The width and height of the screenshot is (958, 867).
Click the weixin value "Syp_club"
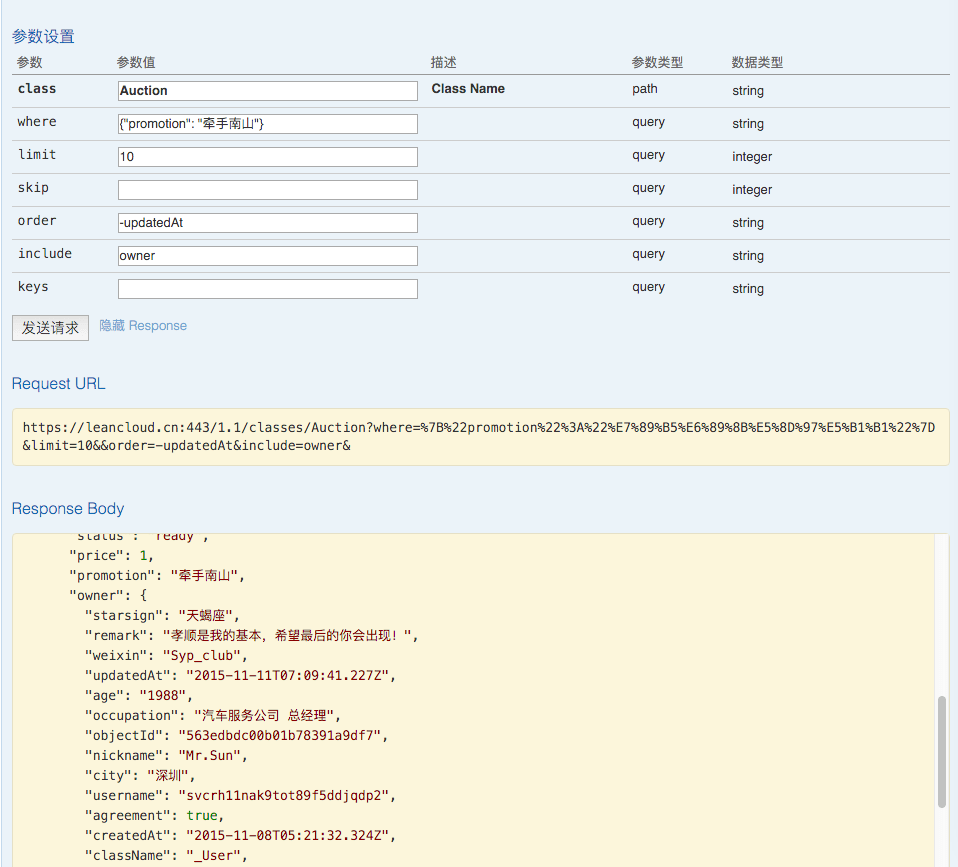click(202, 656)
